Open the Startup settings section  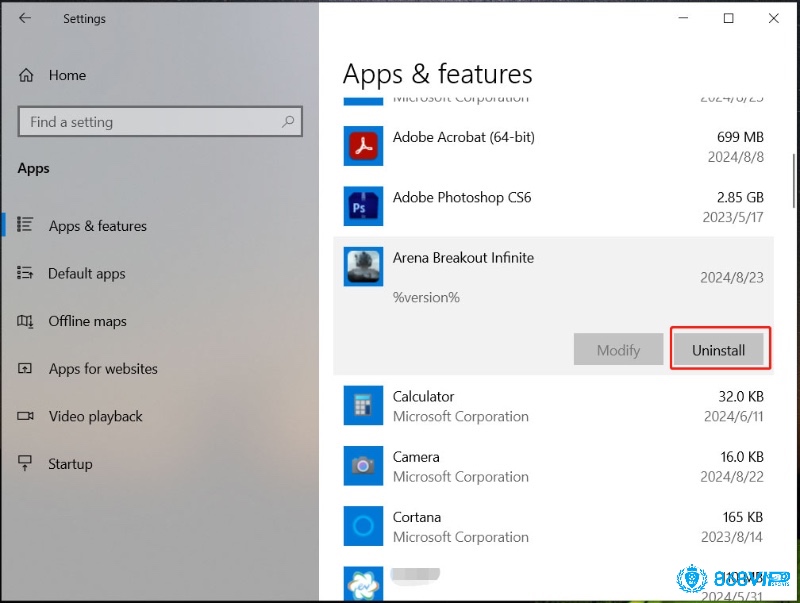pos(68,464)
